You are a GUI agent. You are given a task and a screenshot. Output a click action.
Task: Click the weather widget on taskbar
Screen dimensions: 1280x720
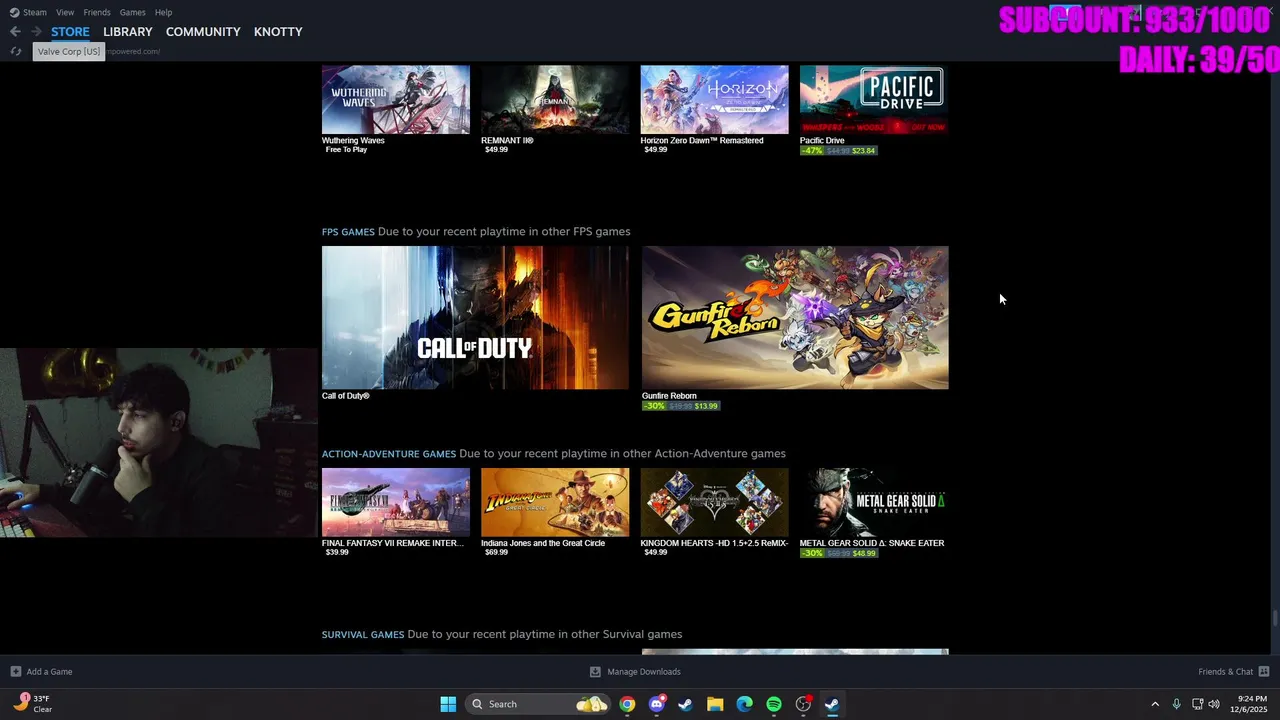click(x=33, y=704)
